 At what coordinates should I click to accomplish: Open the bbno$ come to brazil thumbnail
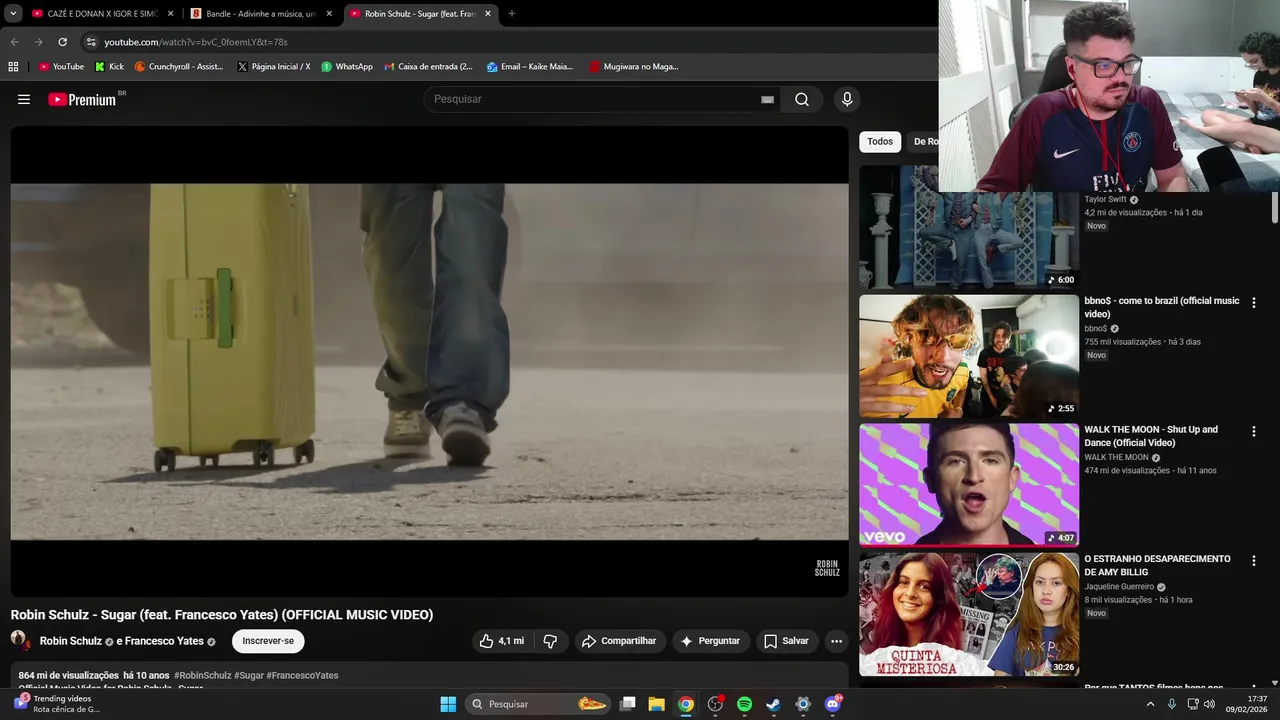point(969,356)
